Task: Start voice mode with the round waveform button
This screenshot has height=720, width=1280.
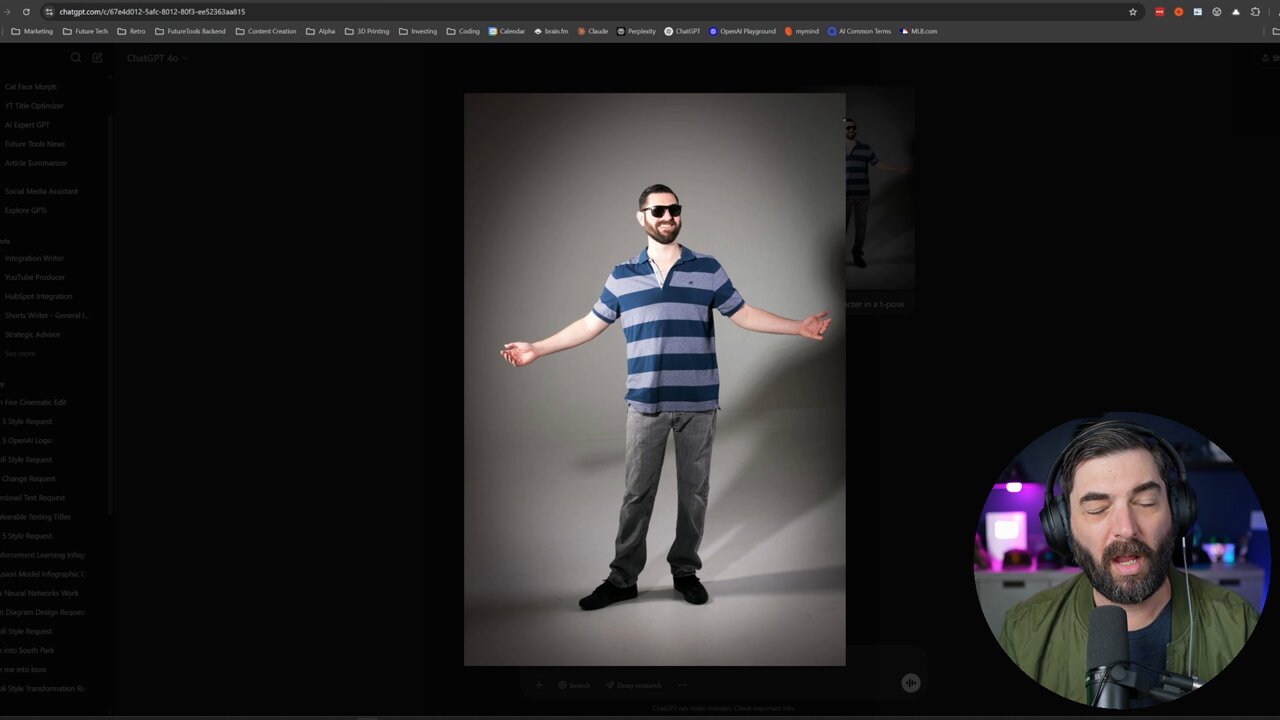Action: click(x=910, y=683)
